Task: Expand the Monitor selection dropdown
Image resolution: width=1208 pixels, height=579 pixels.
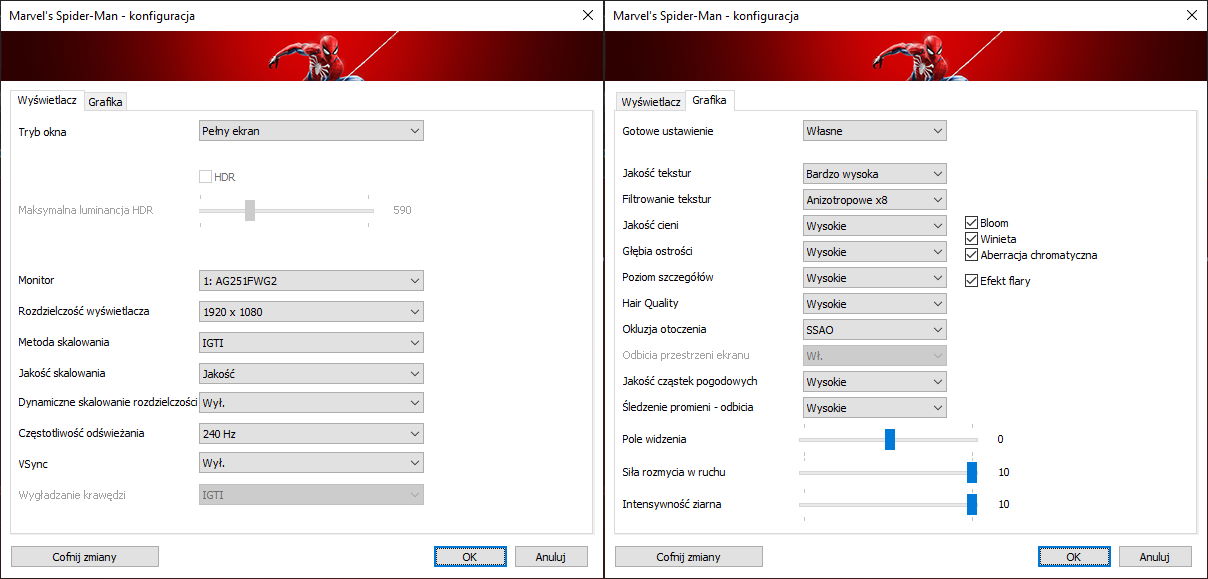Action: [311, 281]
